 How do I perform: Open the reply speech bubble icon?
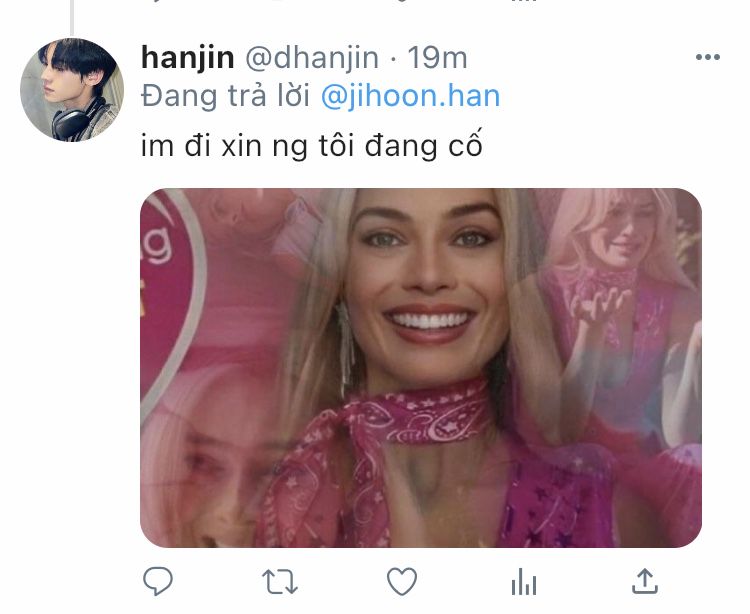(158, 581)
